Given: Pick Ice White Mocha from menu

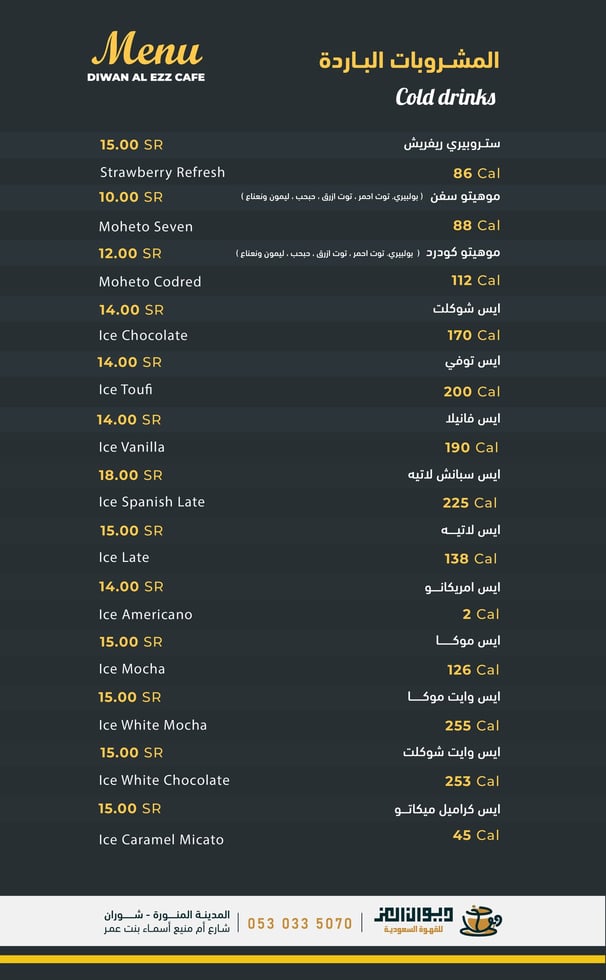Looking at the screenshot, I should pyautogui.click(x=153, y=725).
